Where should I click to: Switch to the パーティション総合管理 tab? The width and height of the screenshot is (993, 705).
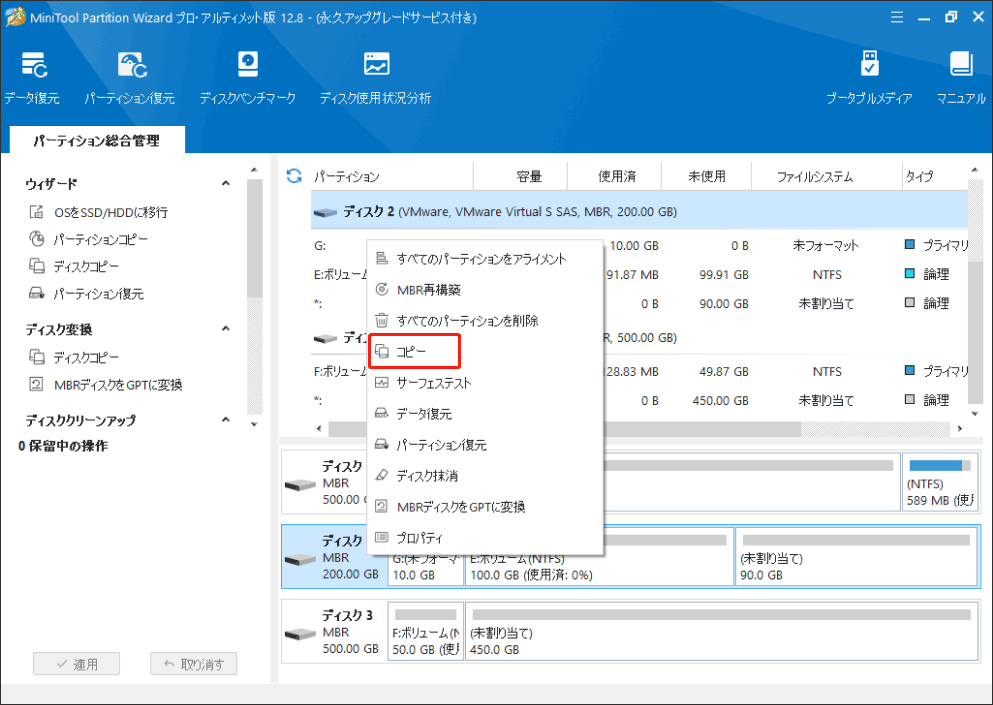click(x=95, y=140)
